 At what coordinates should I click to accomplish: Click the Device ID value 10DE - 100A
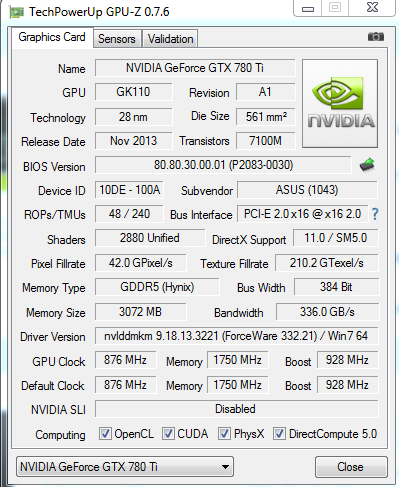[x=129, y=190]
